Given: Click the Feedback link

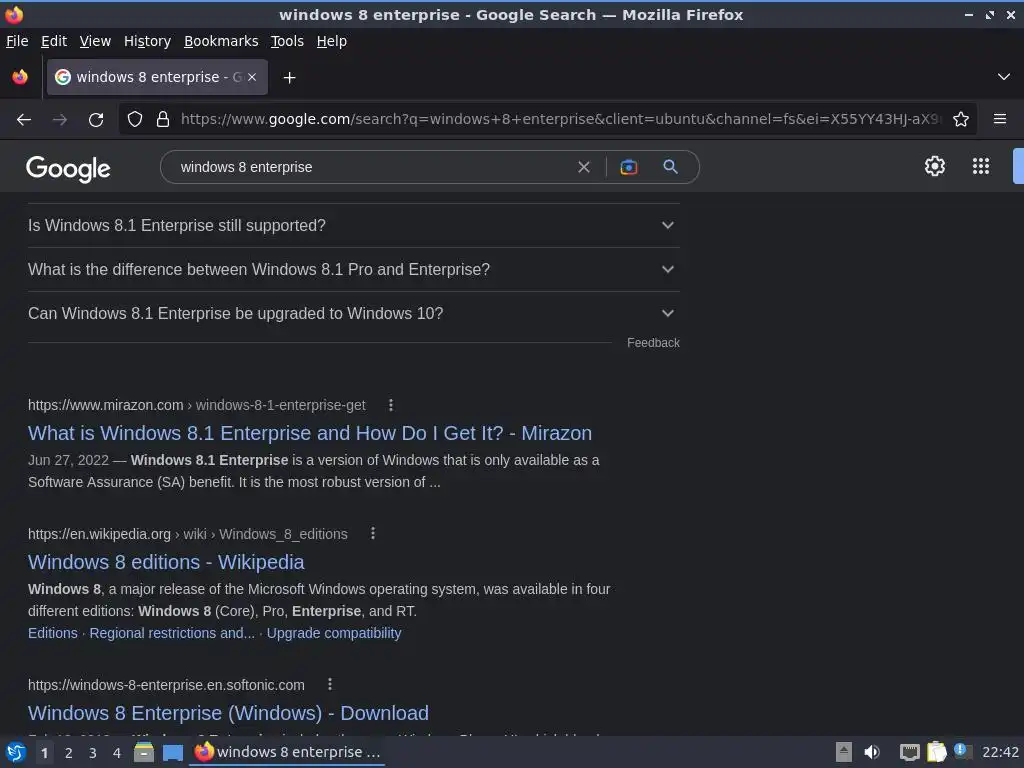Looking at the screenshot, I should click(x=653, y=343).
